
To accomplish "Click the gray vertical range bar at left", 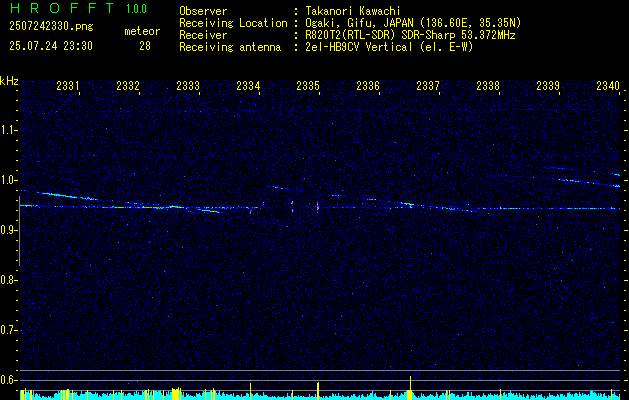I will 19,231.
